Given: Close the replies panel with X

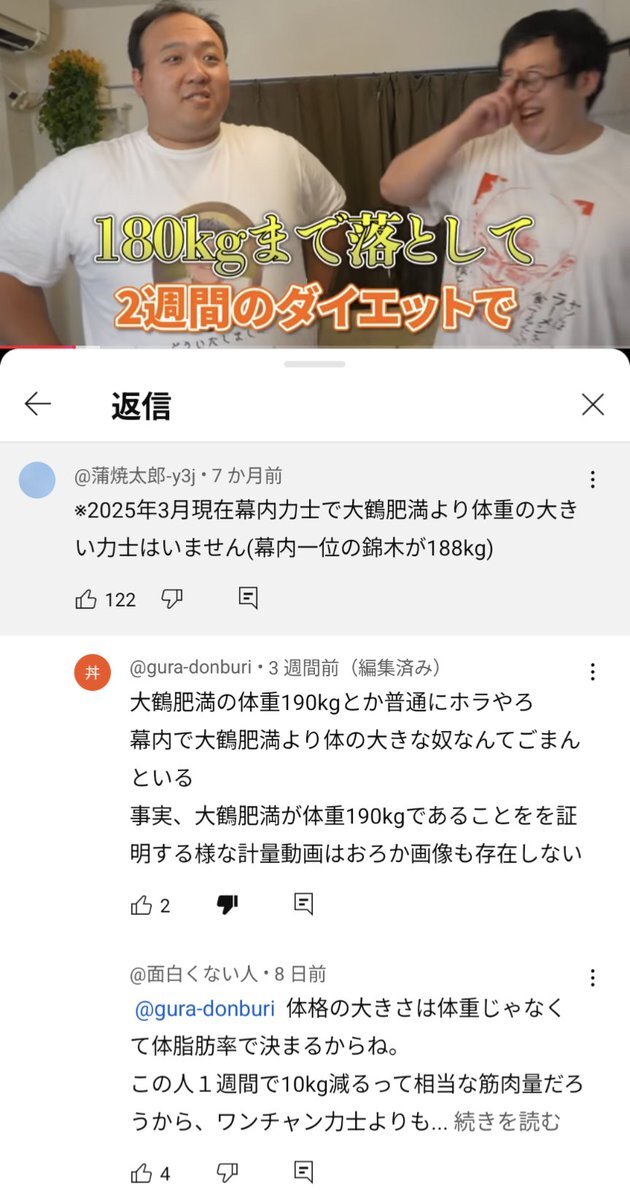Looking at the screenshot, I should click(593, 405).
